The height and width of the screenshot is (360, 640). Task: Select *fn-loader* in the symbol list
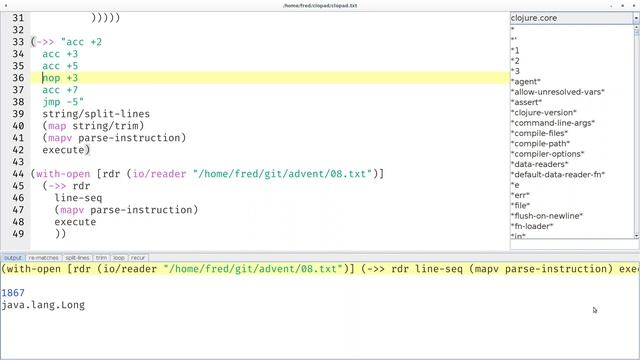tap(532, 226)
